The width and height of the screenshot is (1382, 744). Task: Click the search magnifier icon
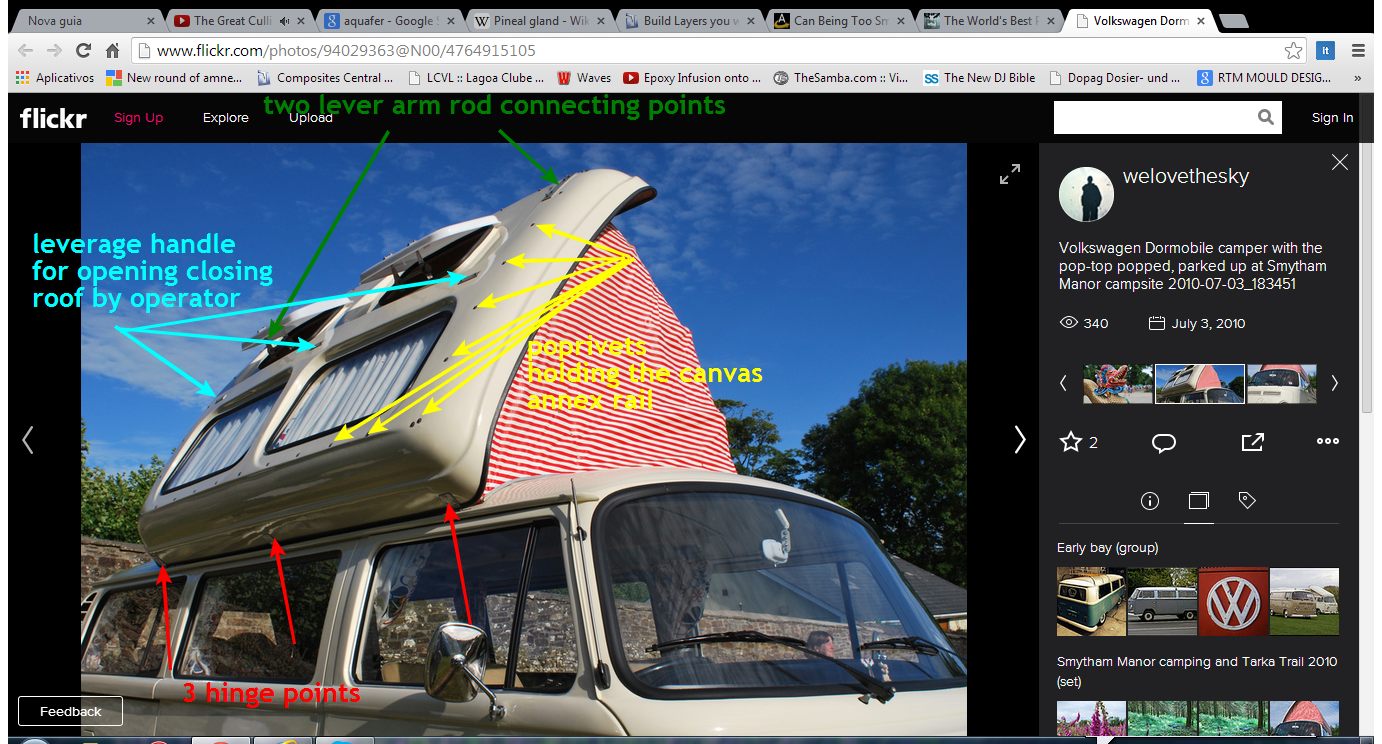point(1266,118)
